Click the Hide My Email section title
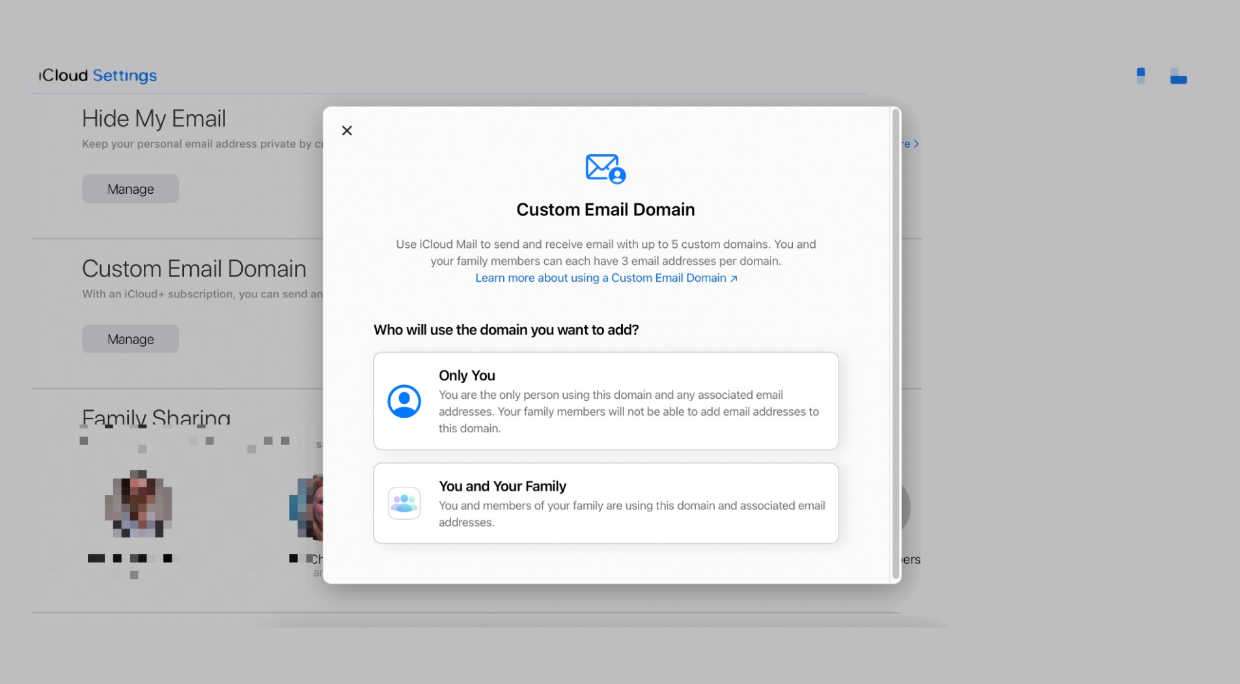1240x684 pixels. coord(154,118)
